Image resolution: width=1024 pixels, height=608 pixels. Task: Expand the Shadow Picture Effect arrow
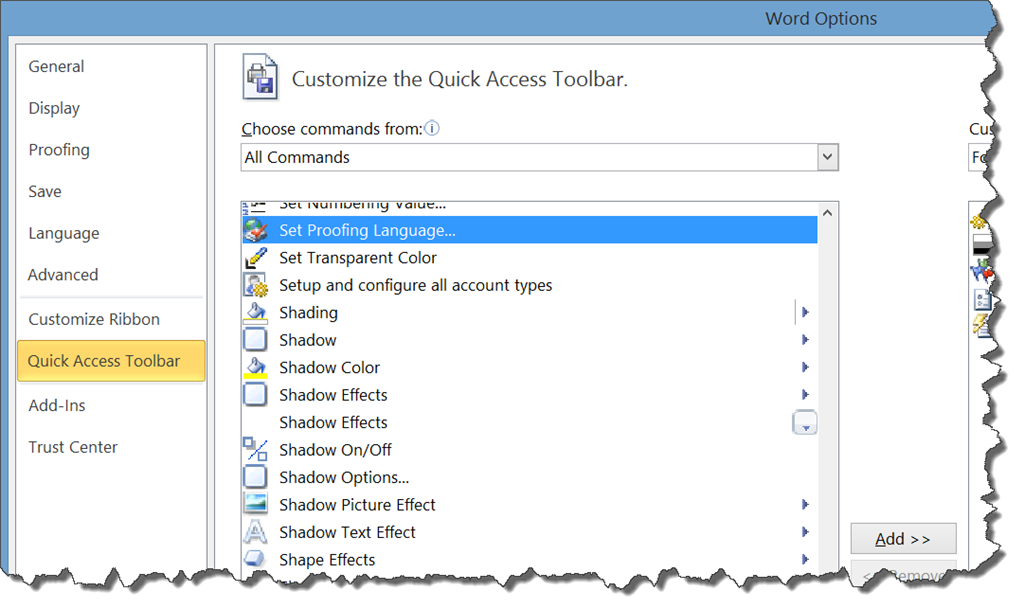coord(805,504)
